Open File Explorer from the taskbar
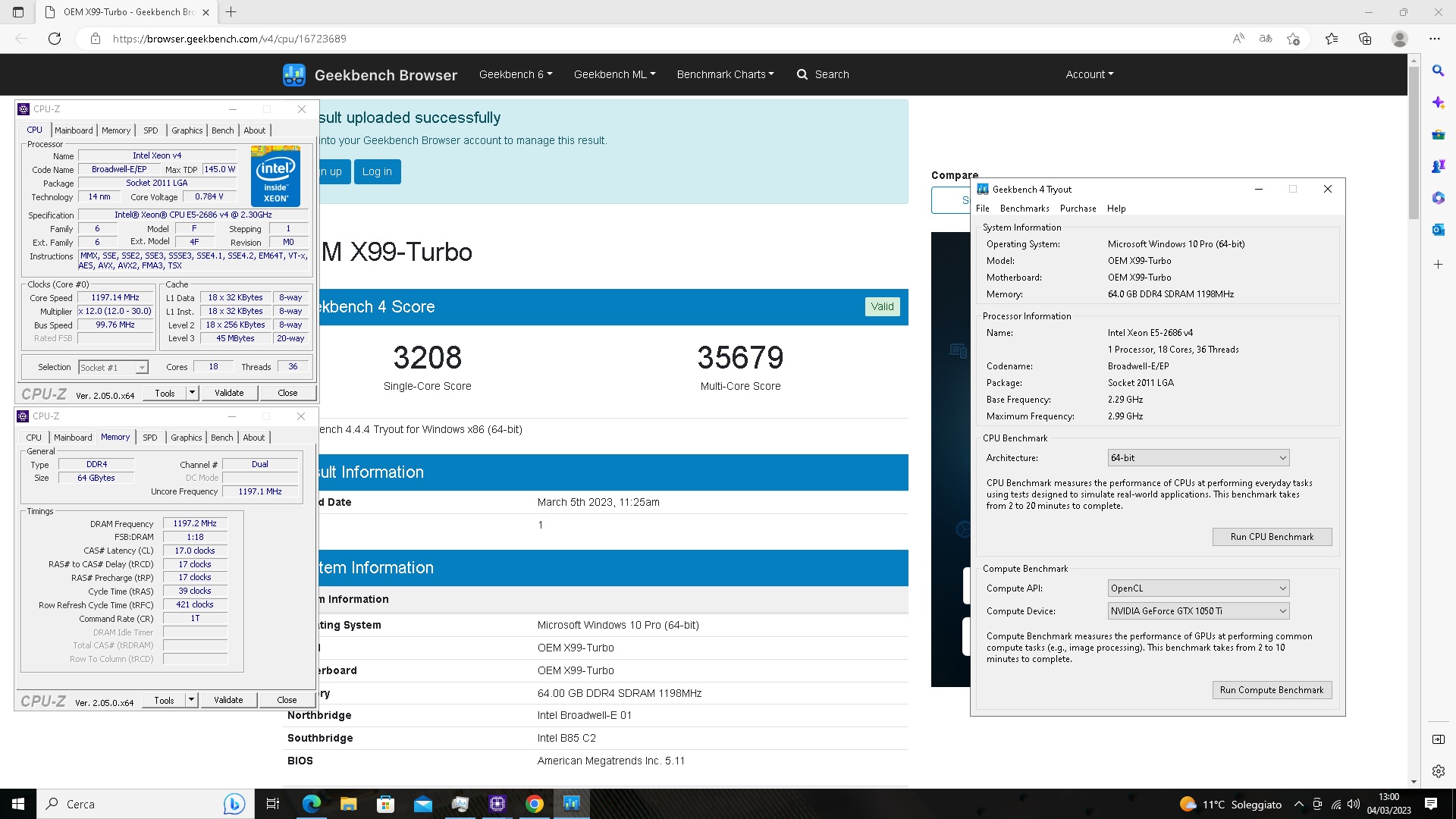The width and height of the screenshot is (1456, 819). [x=348, y=804]
